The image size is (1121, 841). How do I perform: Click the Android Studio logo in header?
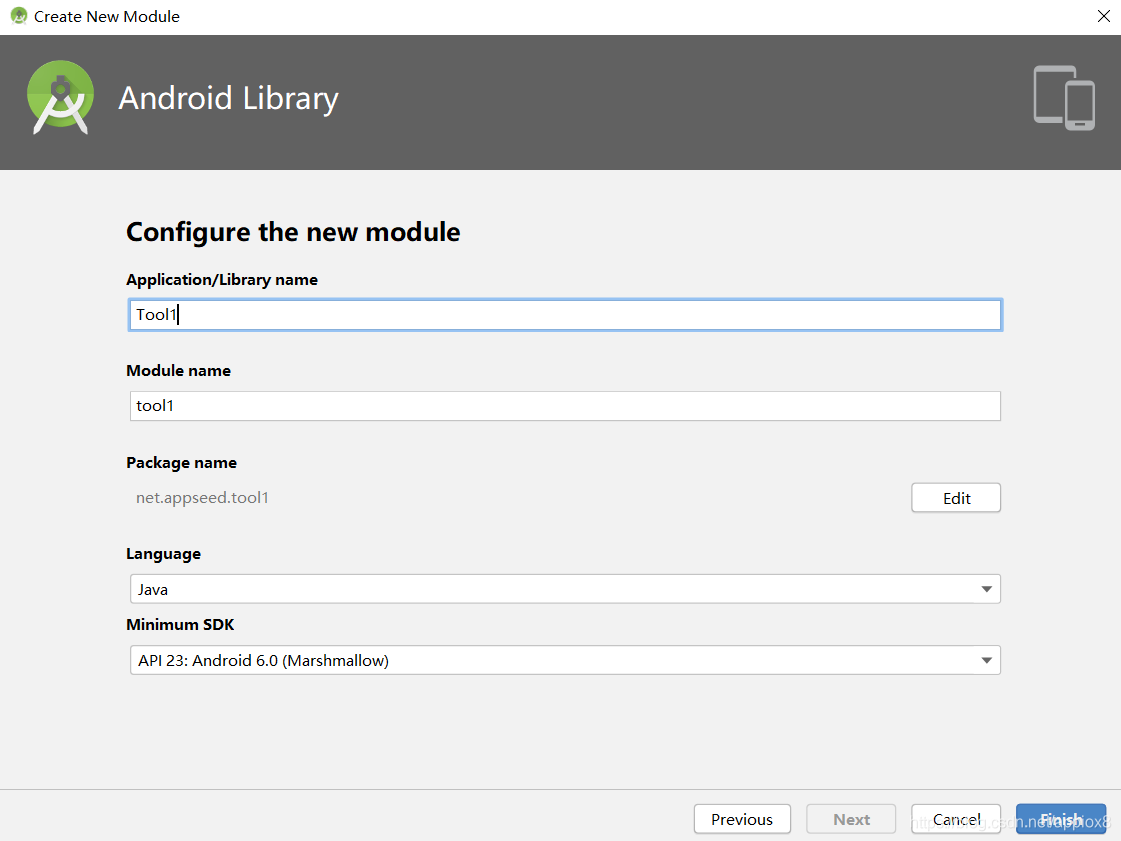click(61, 98)
